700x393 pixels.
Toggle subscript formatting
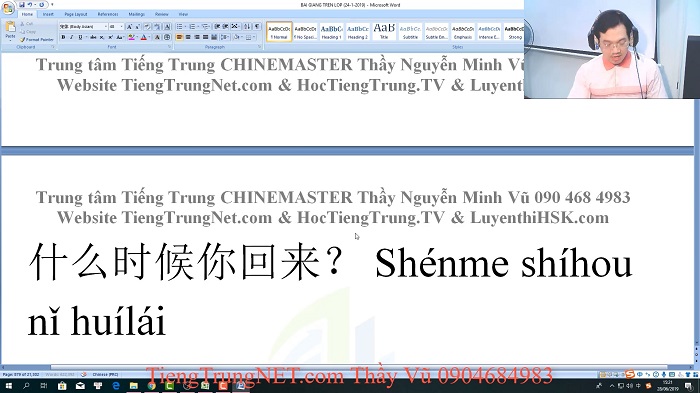[102, 37]
